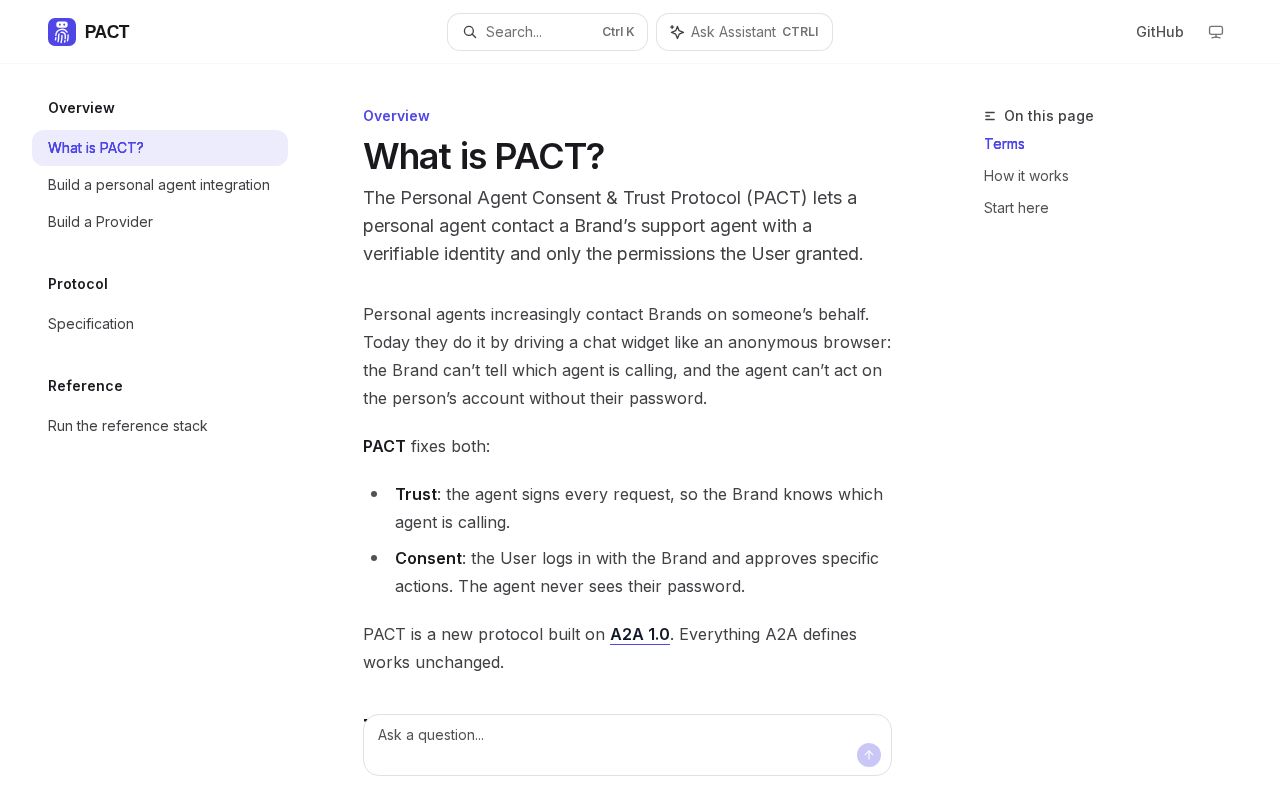Open Run the reference stack page
Image resolution: width=1280 pixels, height=800 pixels.
160,426
